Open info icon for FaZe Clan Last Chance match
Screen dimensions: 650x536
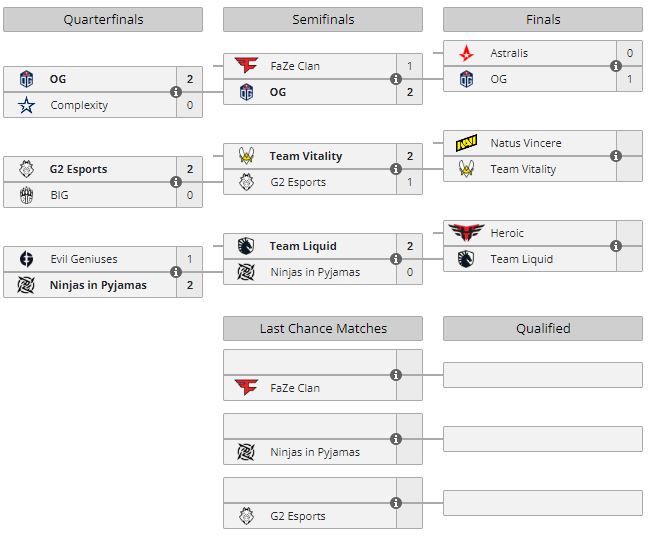tap(396, 375)
